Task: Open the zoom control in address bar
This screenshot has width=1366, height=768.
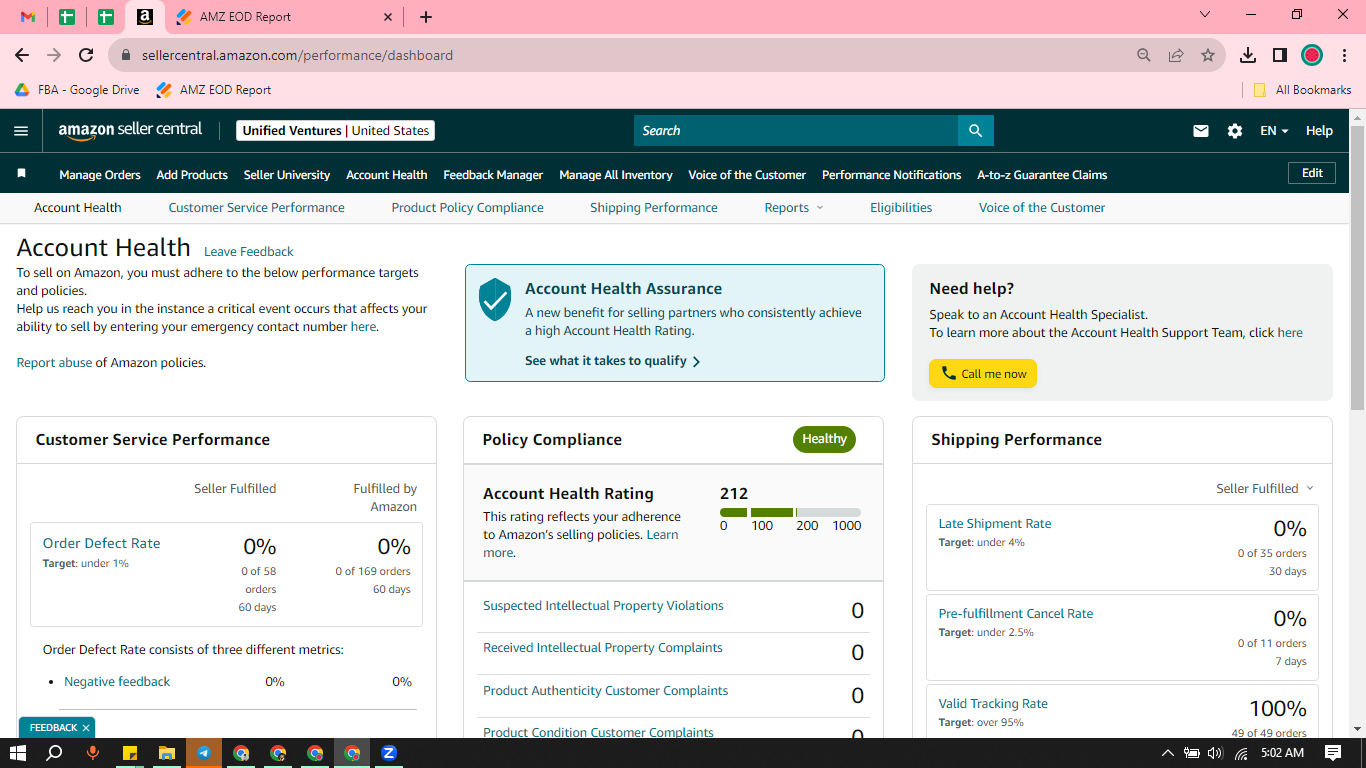Action: 1144,55
